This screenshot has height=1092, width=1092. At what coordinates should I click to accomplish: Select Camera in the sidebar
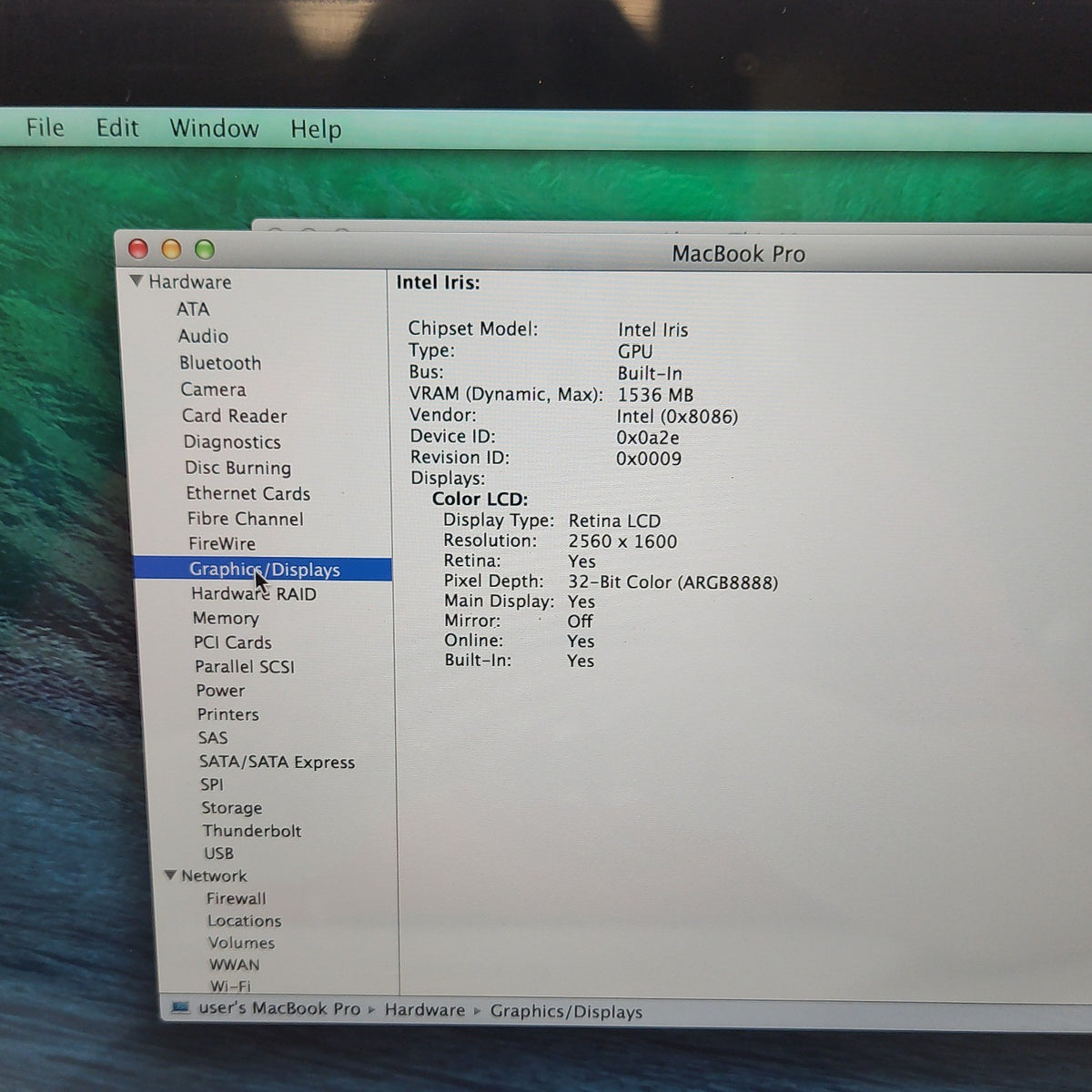(213, 389)
